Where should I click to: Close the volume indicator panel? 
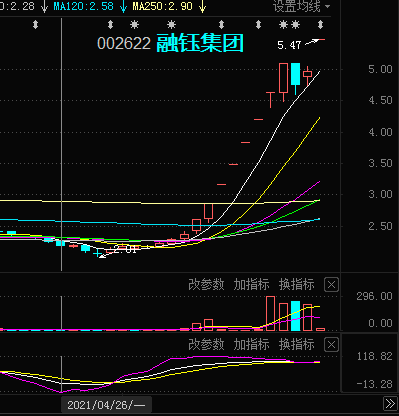tap(331, 285)
